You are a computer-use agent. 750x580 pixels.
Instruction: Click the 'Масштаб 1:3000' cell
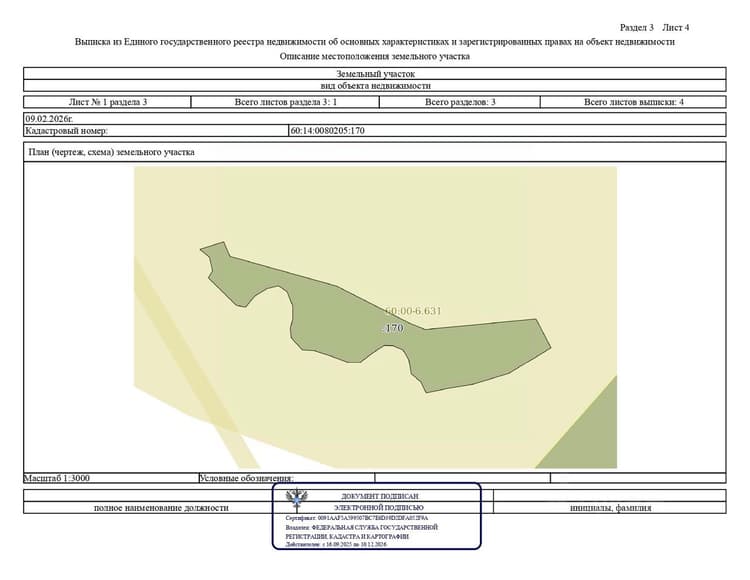pyautogui.click(x=111, y=478)
